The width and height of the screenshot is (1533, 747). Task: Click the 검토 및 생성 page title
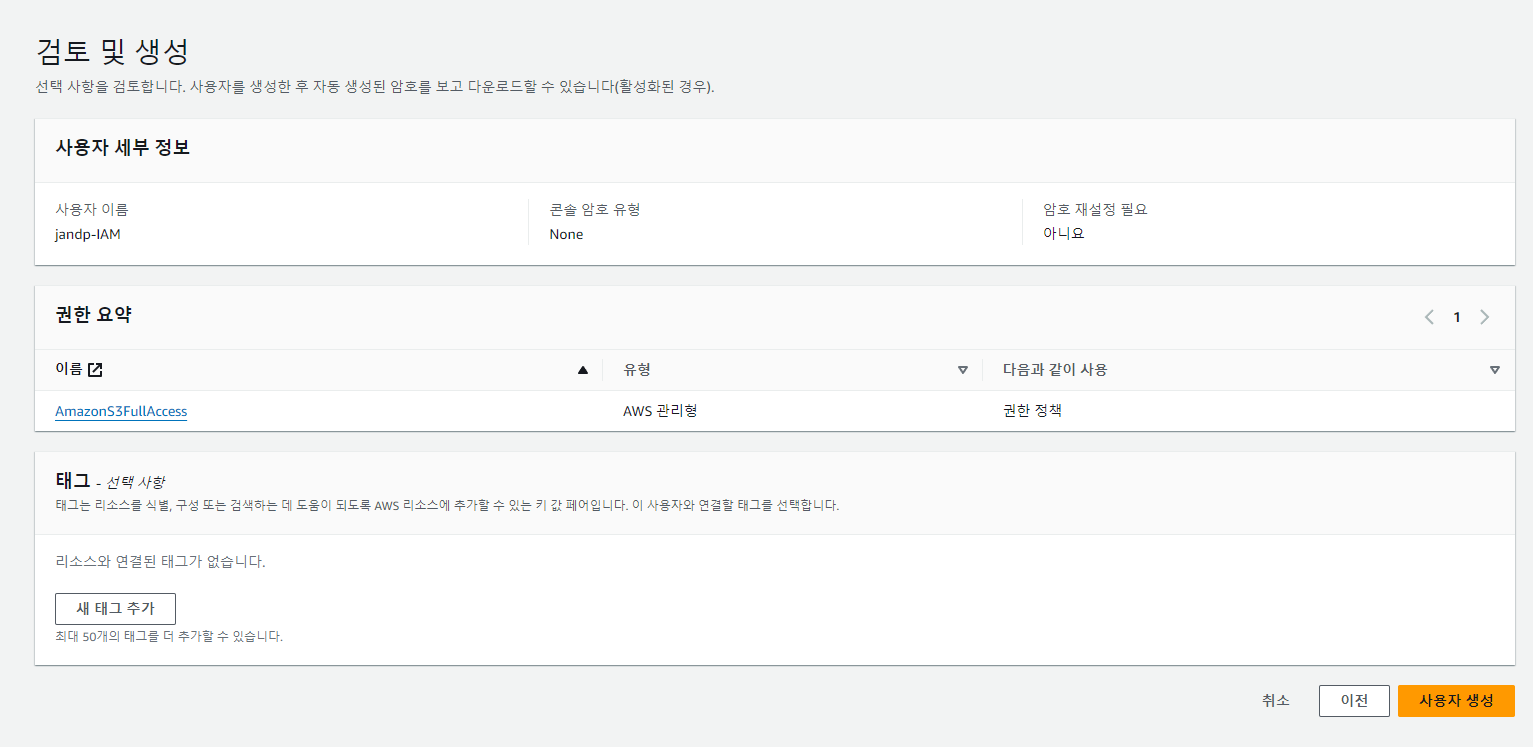coord(112,50)
